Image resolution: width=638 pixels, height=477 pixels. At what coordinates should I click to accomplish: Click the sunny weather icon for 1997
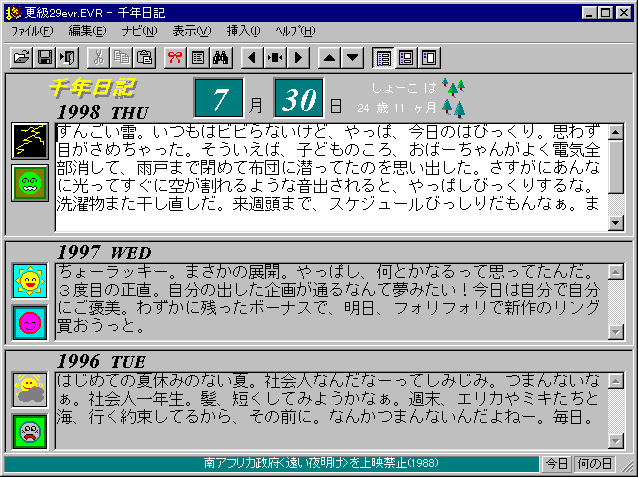30,281
